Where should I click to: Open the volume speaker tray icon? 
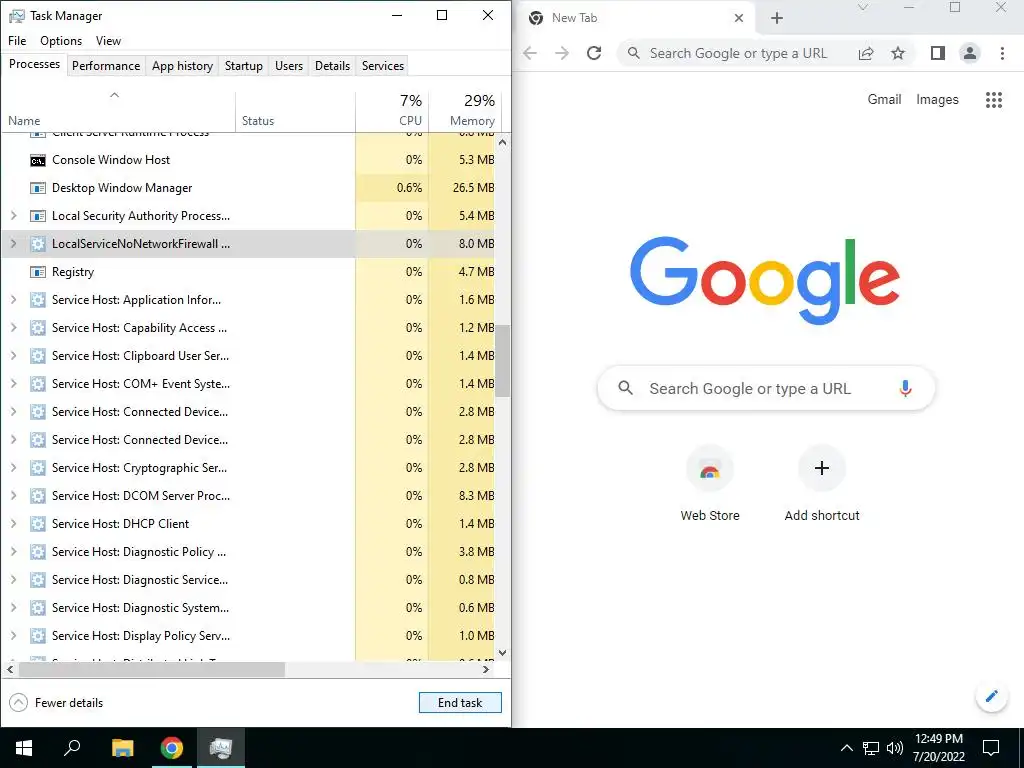click(x=895, y=748)
